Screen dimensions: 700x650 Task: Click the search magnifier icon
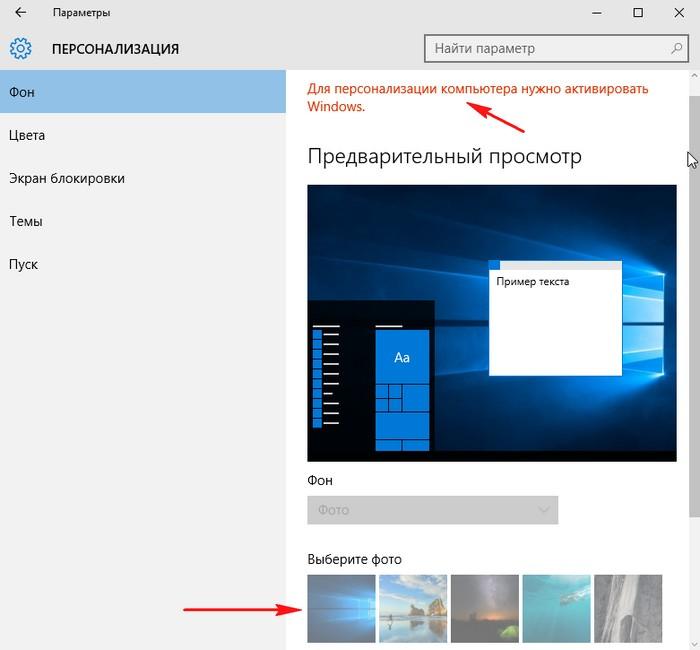(676, 48)
